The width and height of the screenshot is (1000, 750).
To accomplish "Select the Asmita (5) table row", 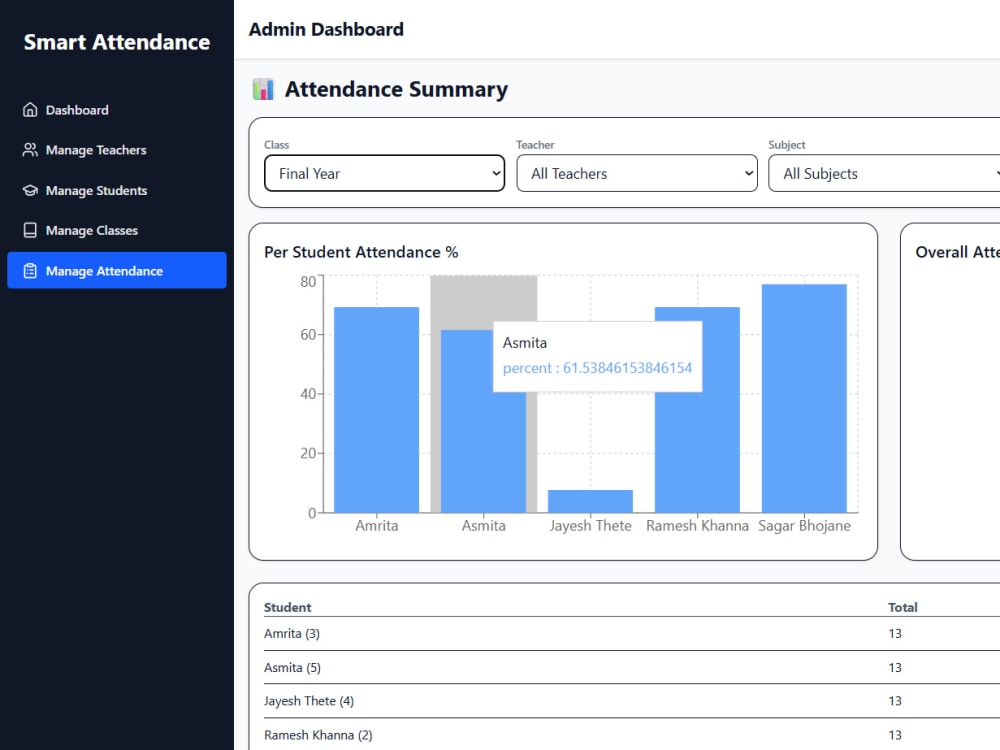I will click(x=631, y=667).
